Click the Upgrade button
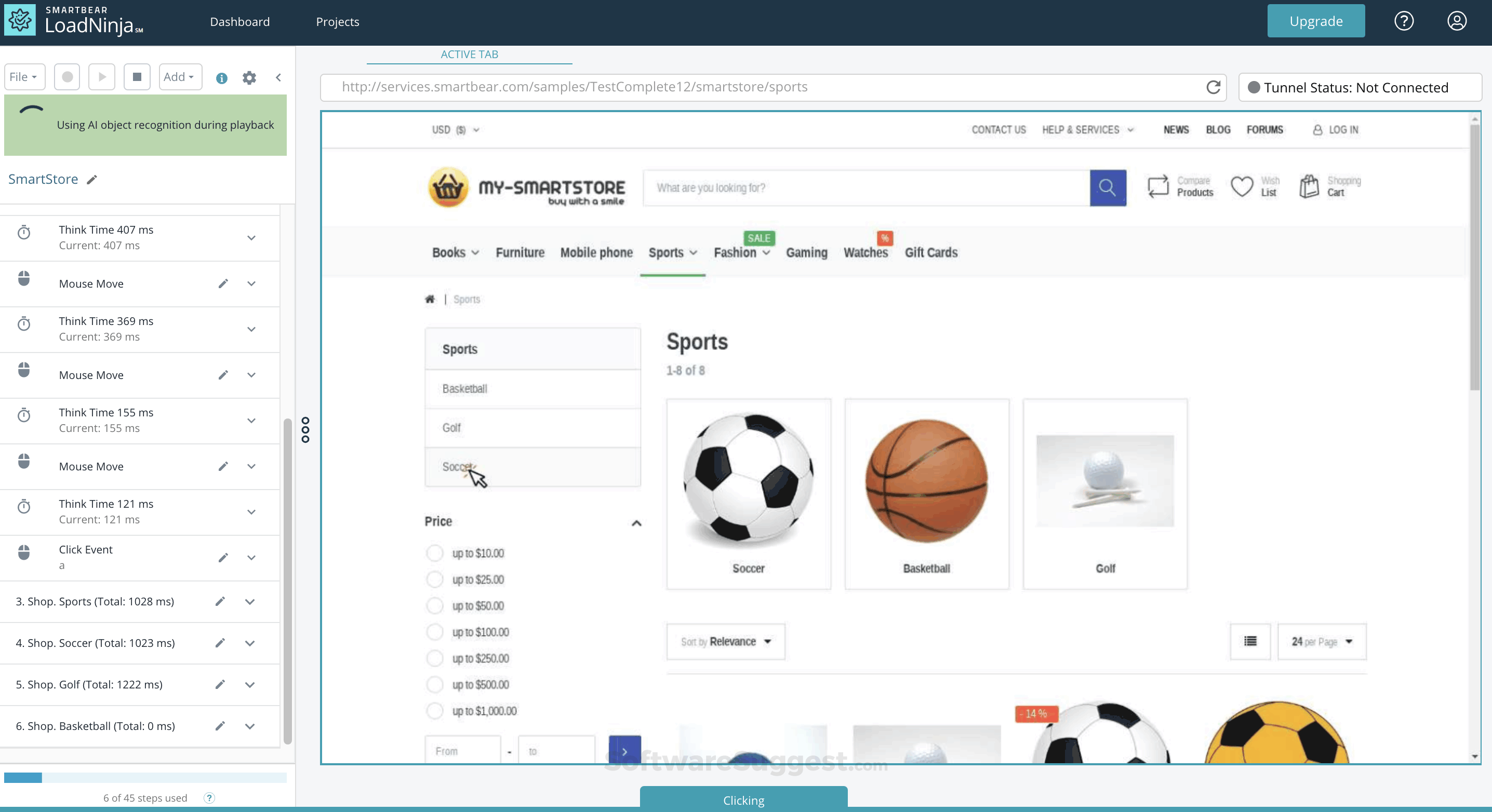Image resolution: width=1492 pixels, height=812 pixels. point(1316,20)
